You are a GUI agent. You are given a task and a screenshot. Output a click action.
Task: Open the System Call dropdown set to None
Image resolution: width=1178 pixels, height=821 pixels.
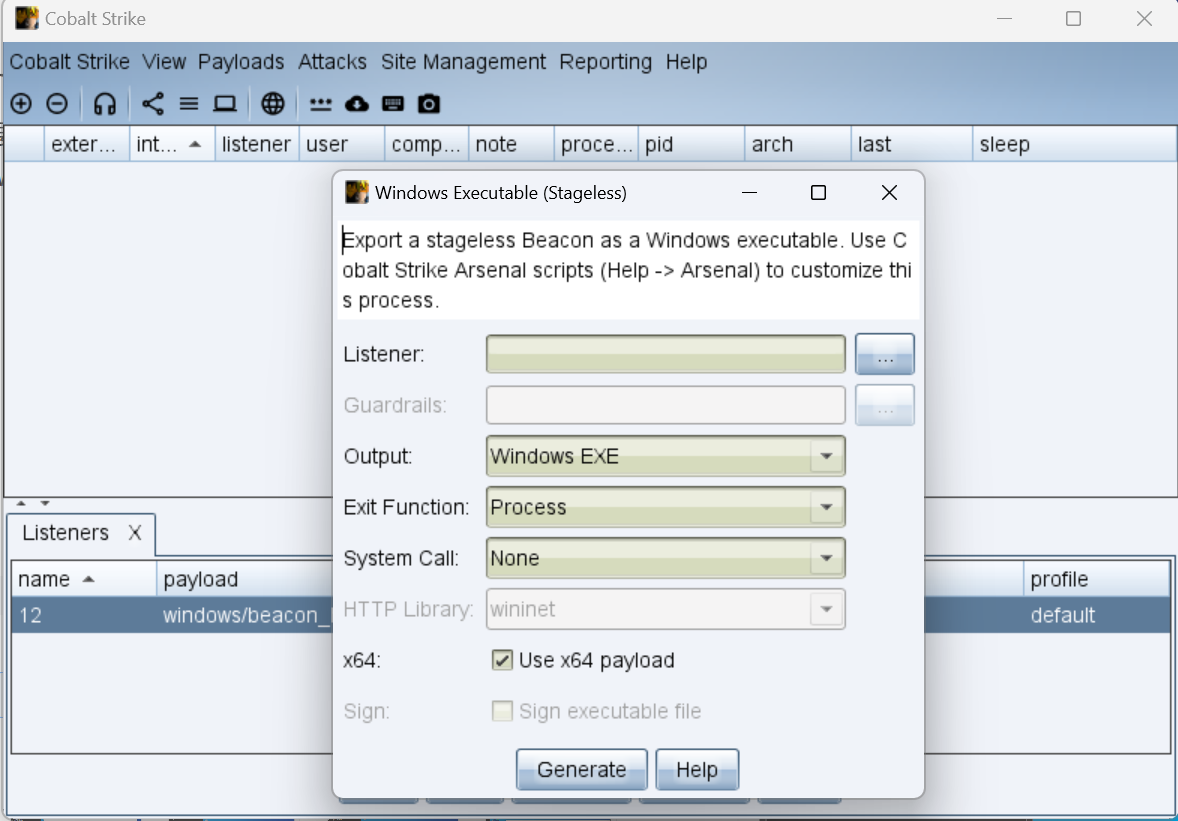coord(666,558)
